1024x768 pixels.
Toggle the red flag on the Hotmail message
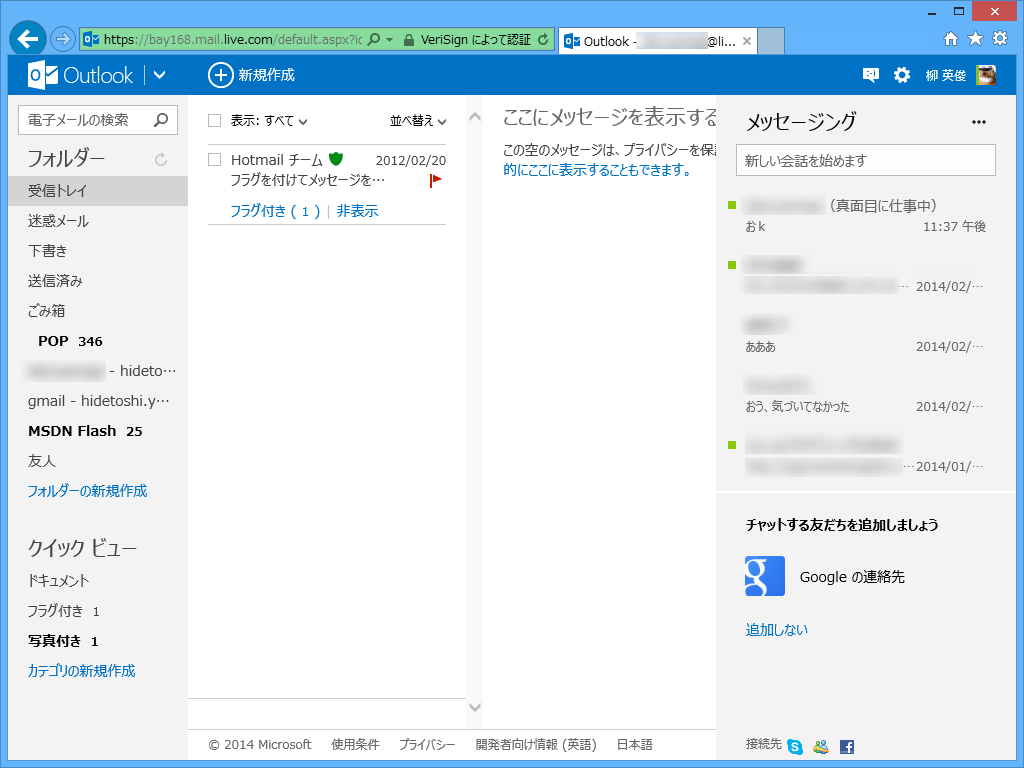(x=434, y=180)
